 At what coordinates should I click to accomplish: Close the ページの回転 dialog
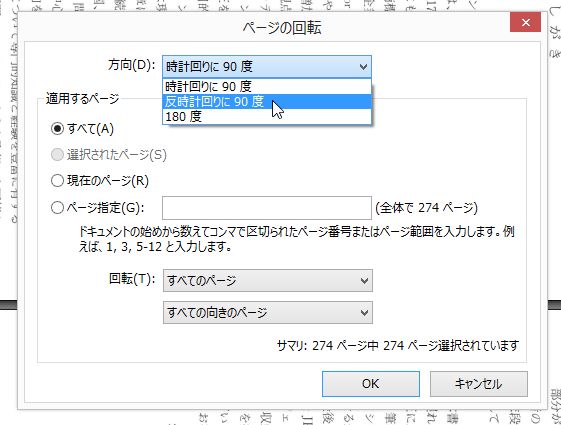tap(525, 23)
